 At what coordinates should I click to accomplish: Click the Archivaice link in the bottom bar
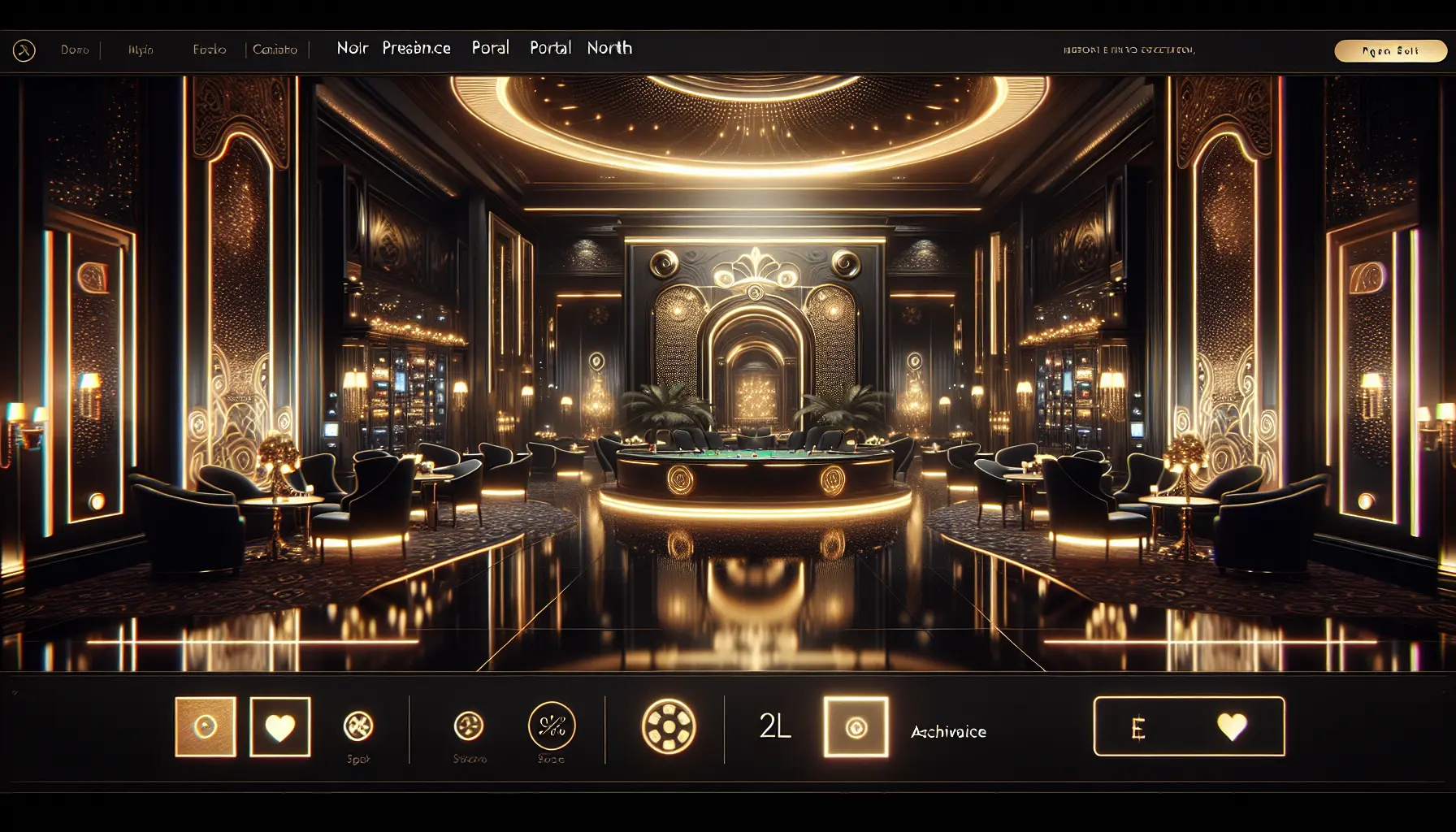[x=947, y=731]
